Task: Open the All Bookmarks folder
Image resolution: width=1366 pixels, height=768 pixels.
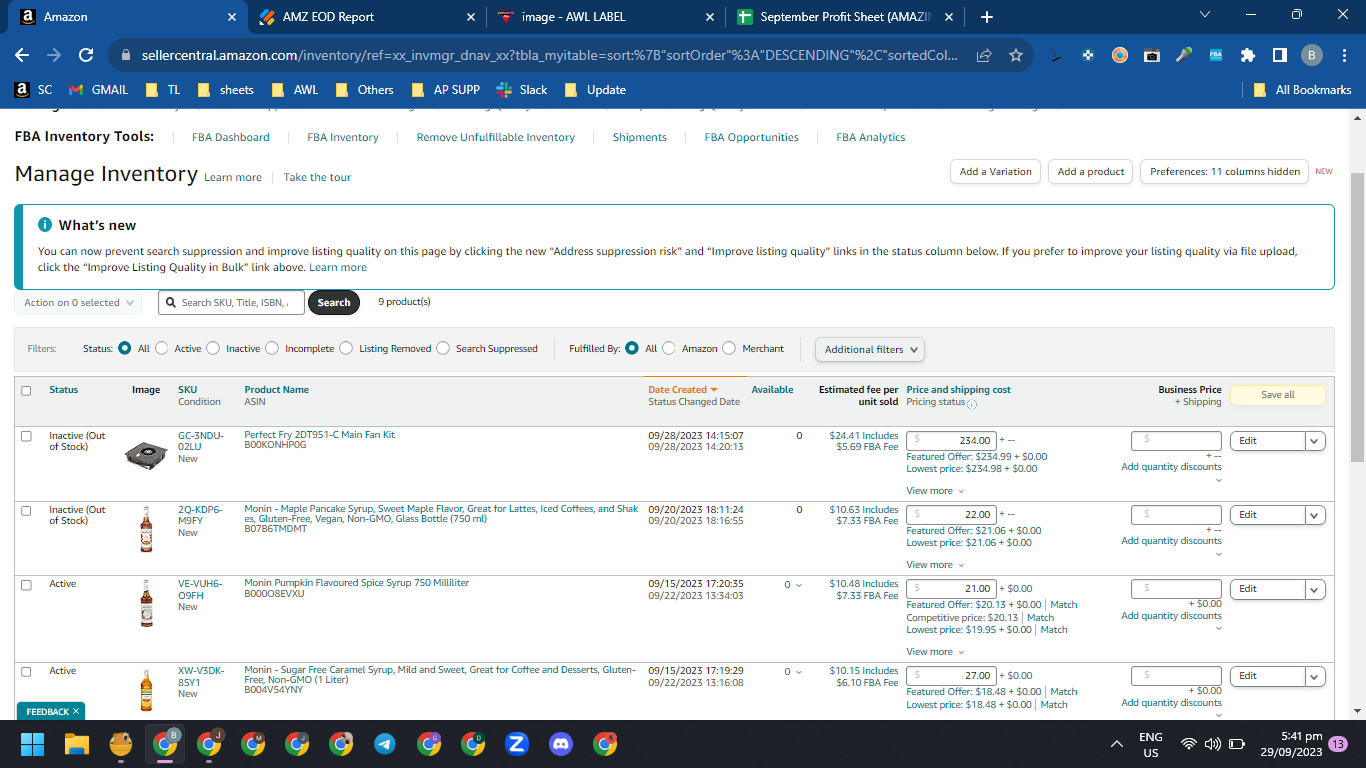Action: click(1302, 90)
